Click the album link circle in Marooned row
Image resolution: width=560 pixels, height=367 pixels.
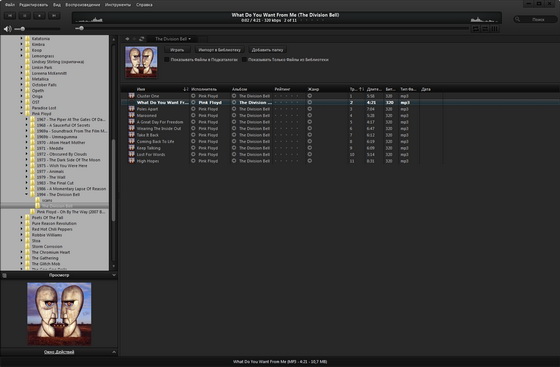point(234,115)
